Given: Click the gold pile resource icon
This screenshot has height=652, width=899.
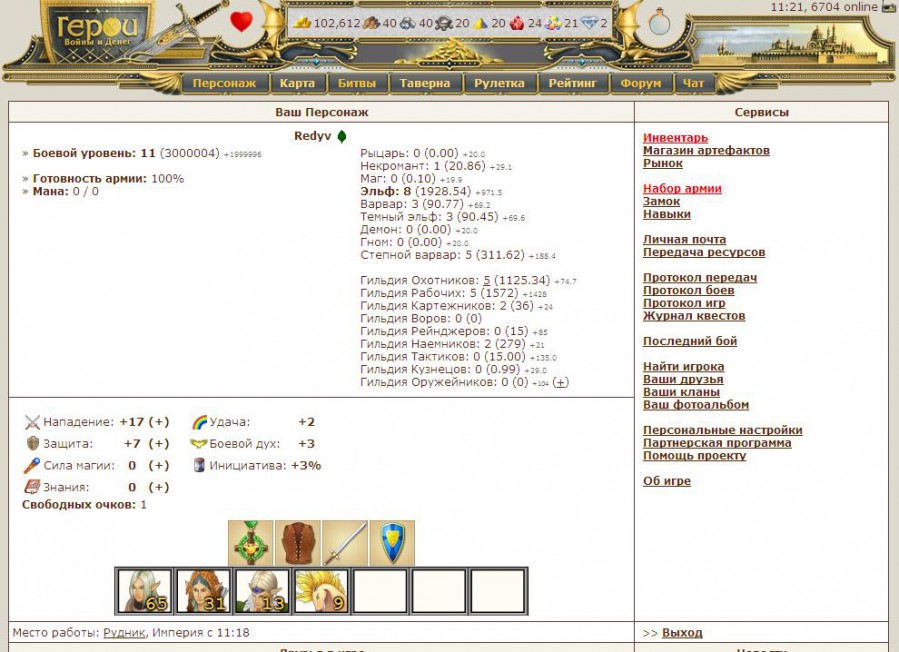Looking at the screenshot, I should tap(302, 23).
